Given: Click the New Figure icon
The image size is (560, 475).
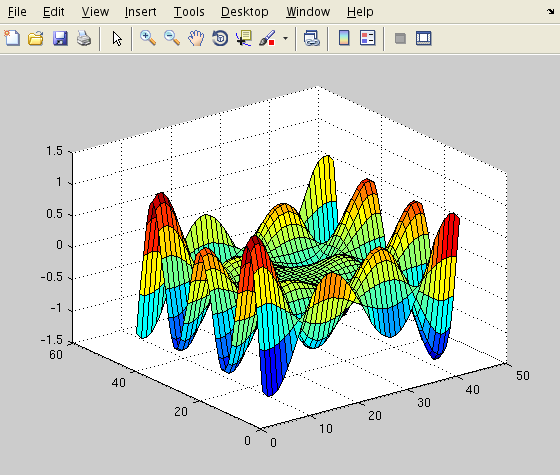Looking at the screenshot, I should [12, 38].
